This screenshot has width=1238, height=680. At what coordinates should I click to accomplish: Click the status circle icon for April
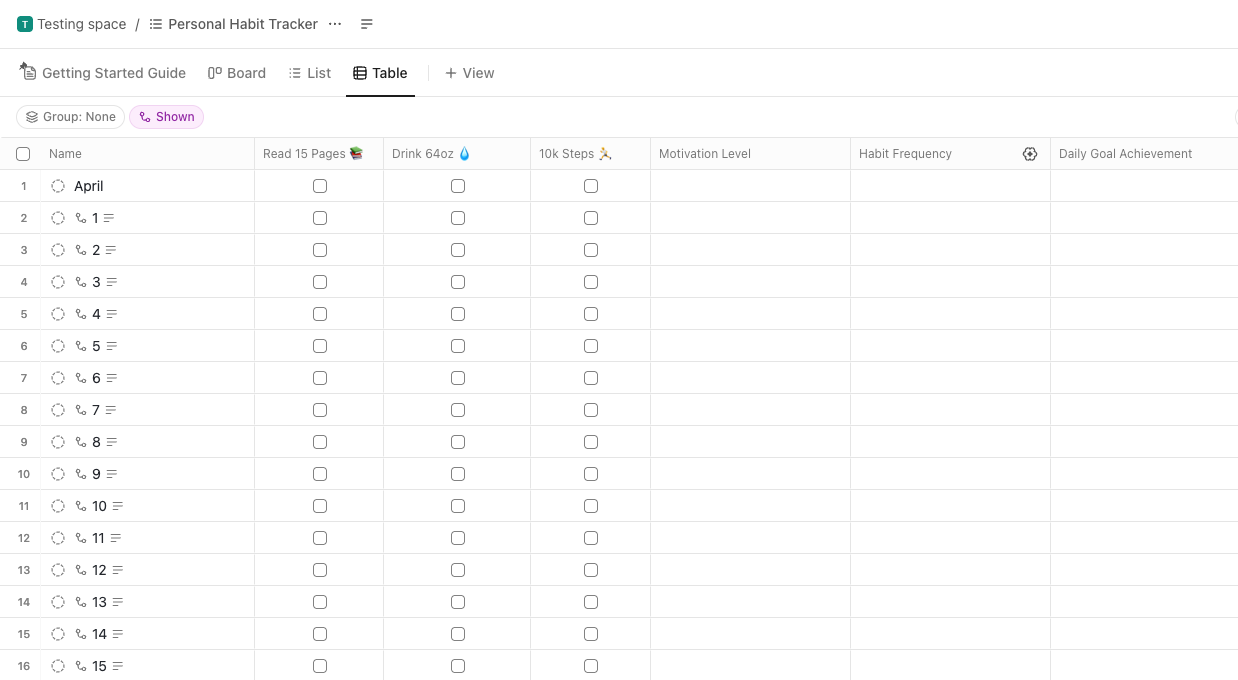(x=58, y=186)
